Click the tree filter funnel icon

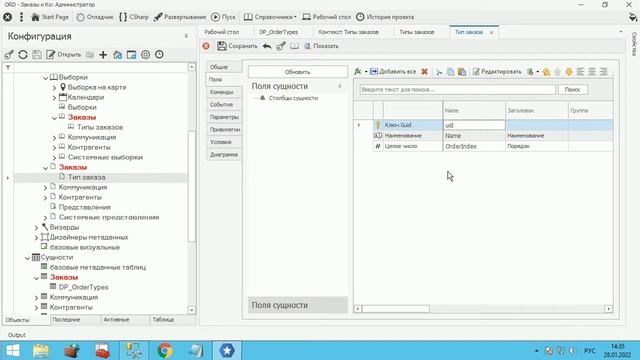click(8, 67)
